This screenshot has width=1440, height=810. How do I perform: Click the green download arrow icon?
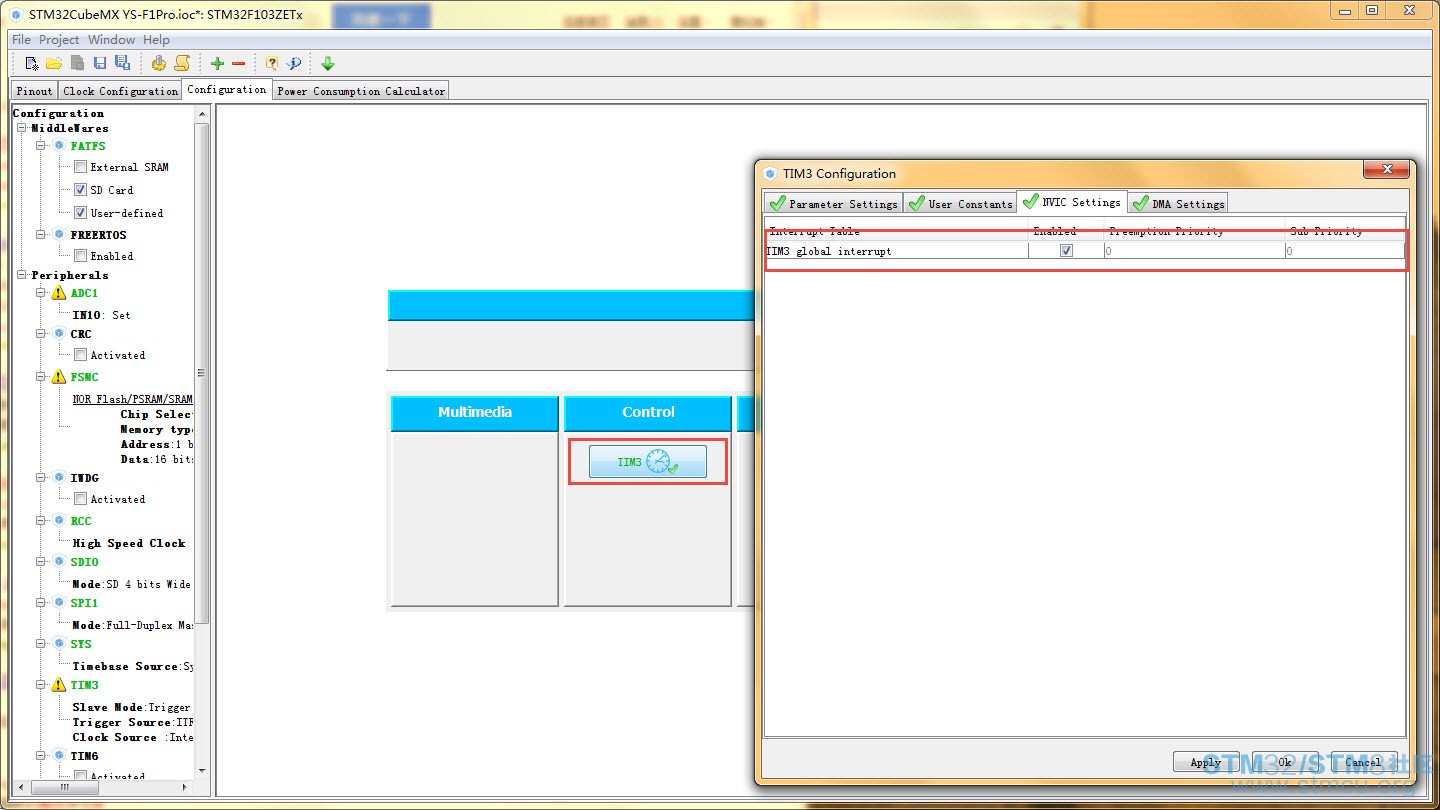point(328,63)
